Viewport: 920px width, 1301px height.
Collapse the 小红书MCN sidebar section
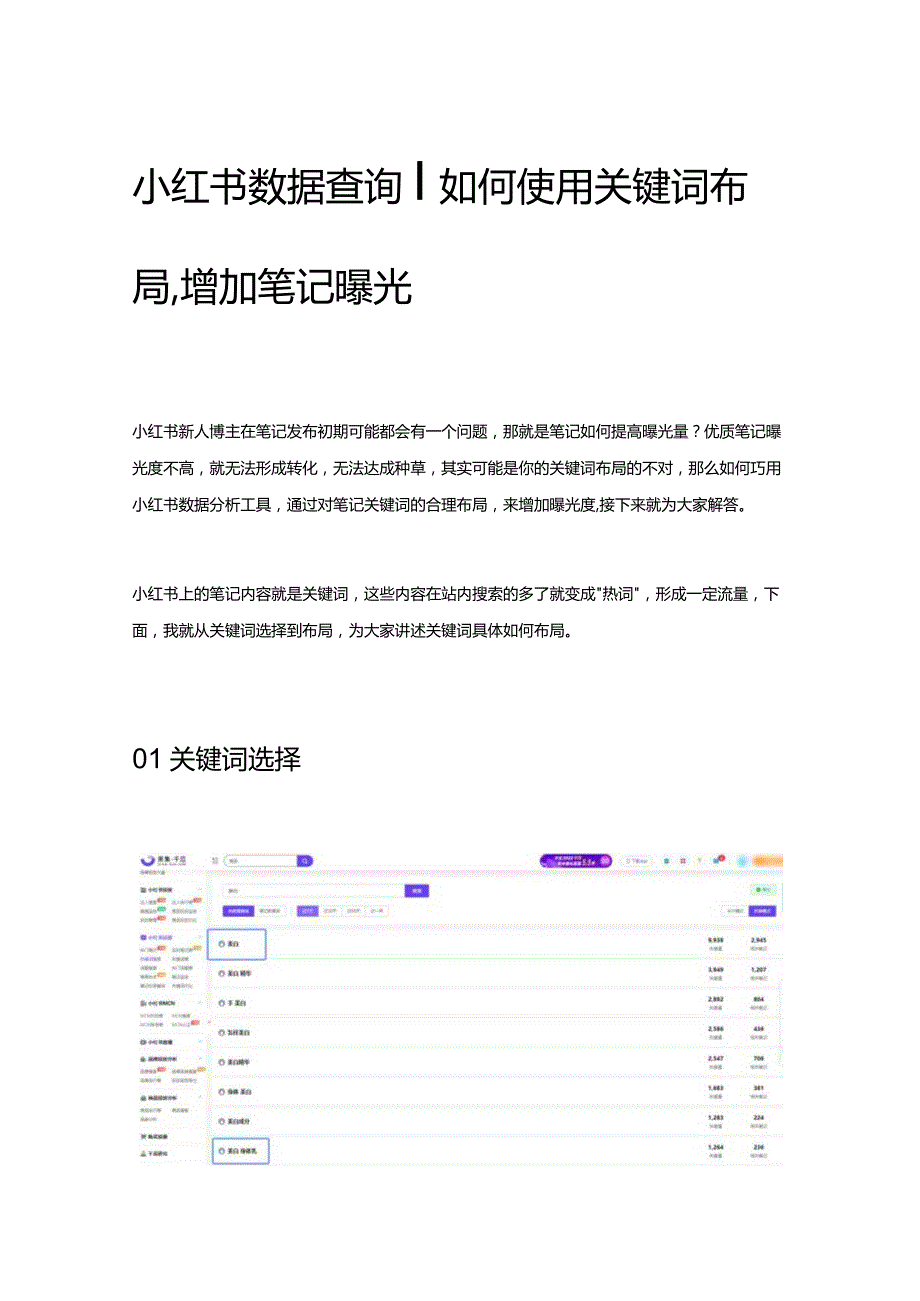200,1004
